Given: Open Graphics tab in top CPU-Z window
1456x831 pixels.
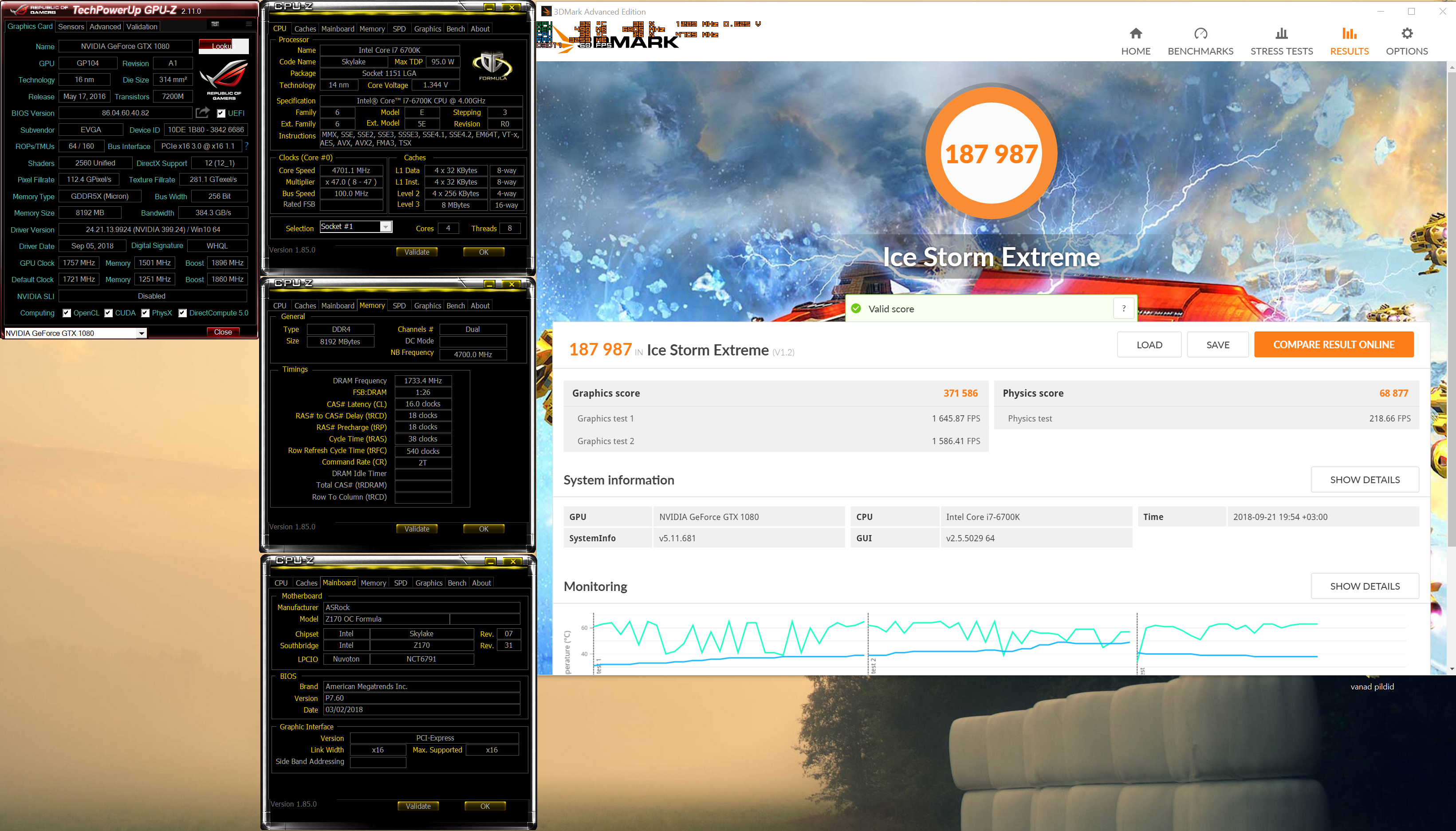Looking at the screenshot, I should 427,29.
